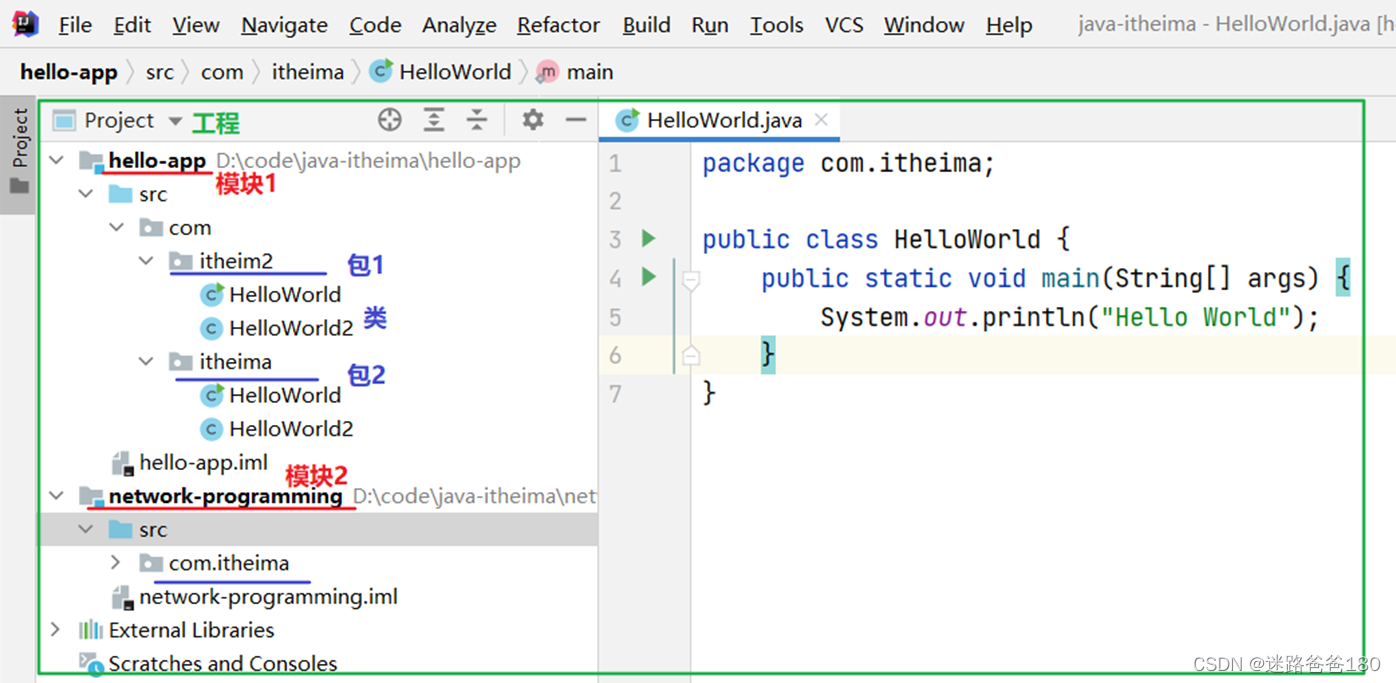Click the Collapse All icon in Project panel
This screenshot has height=683, width=1396.
click(477, 121)
